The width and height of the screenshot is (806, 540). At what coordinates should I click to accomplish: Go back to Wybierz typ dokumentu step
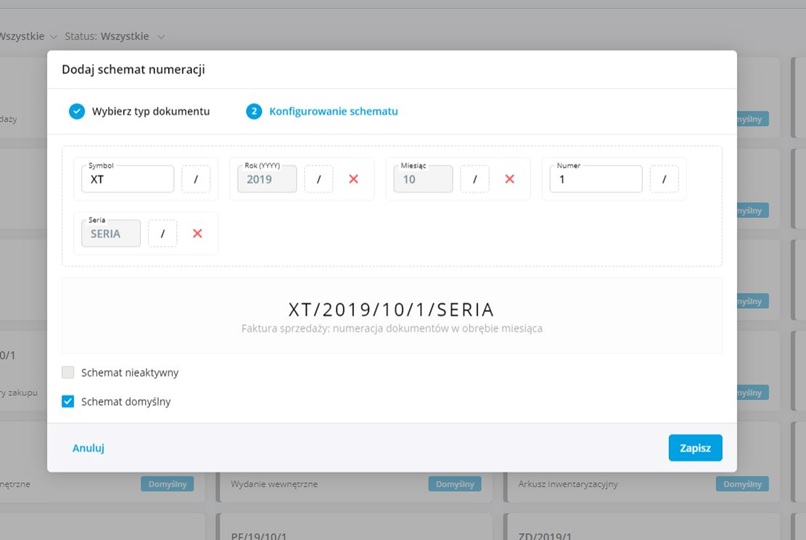coord(150,111)
